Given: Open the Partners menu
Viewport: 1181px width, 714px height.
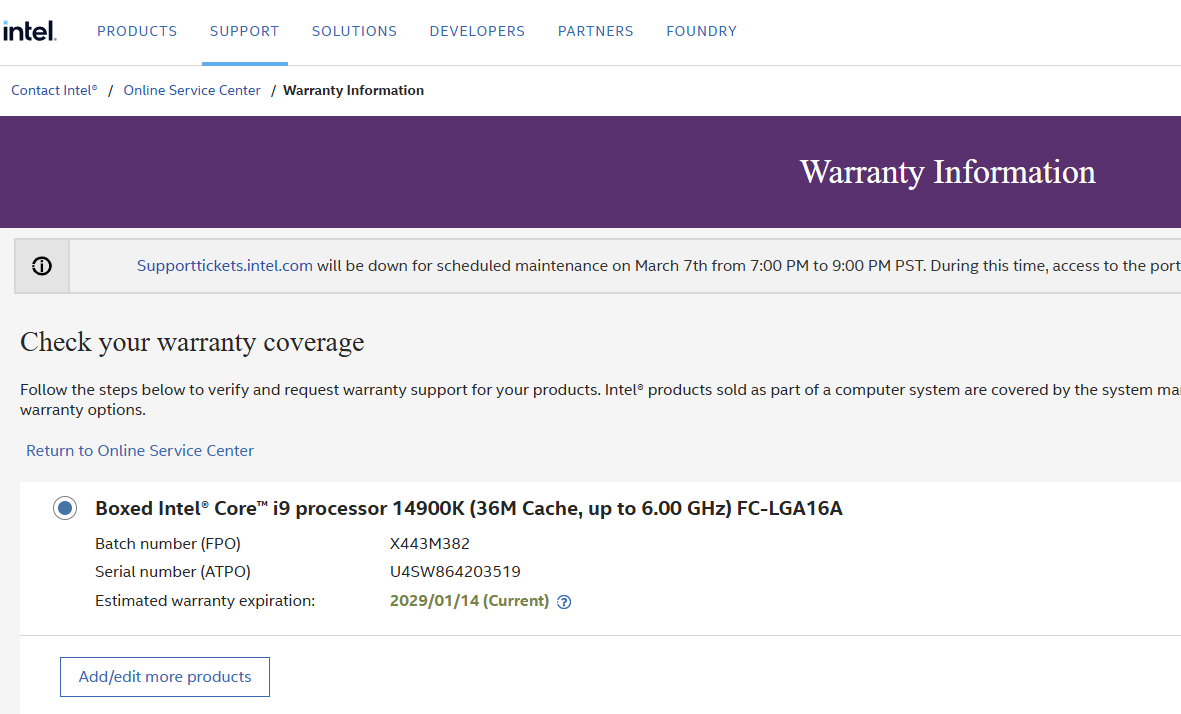Looking at the screenshot, I should pos(595,31).
